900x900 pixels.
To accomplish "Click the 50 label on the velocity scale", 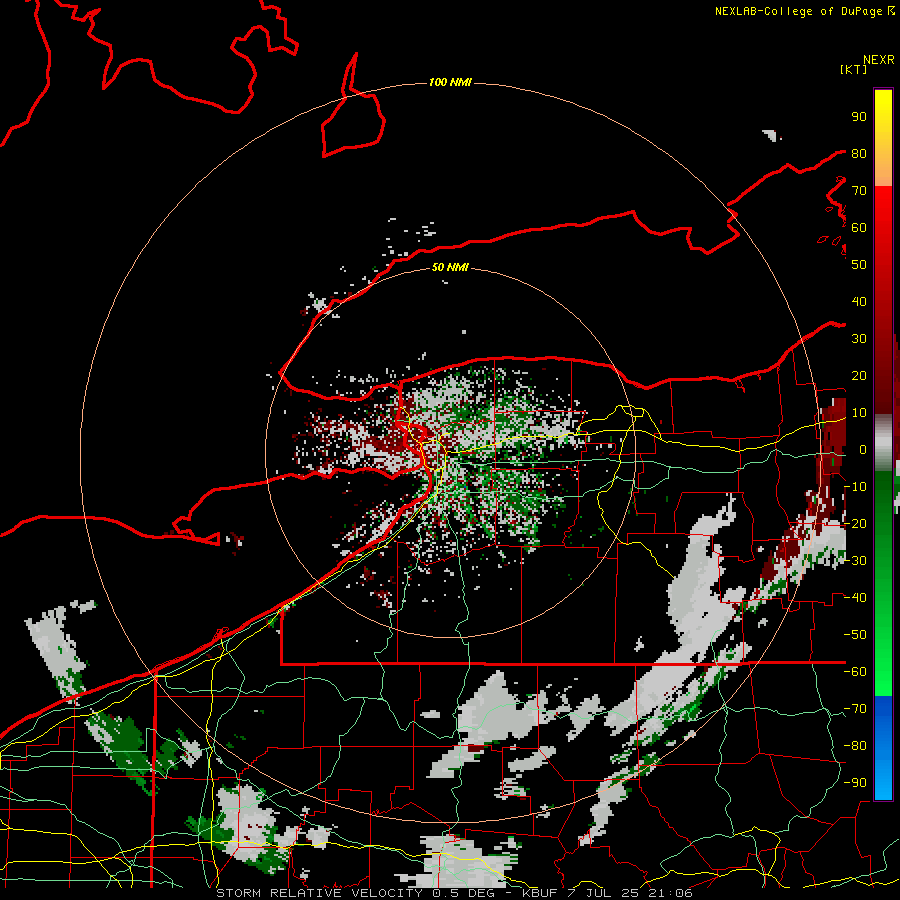I will tap(859, 265).
